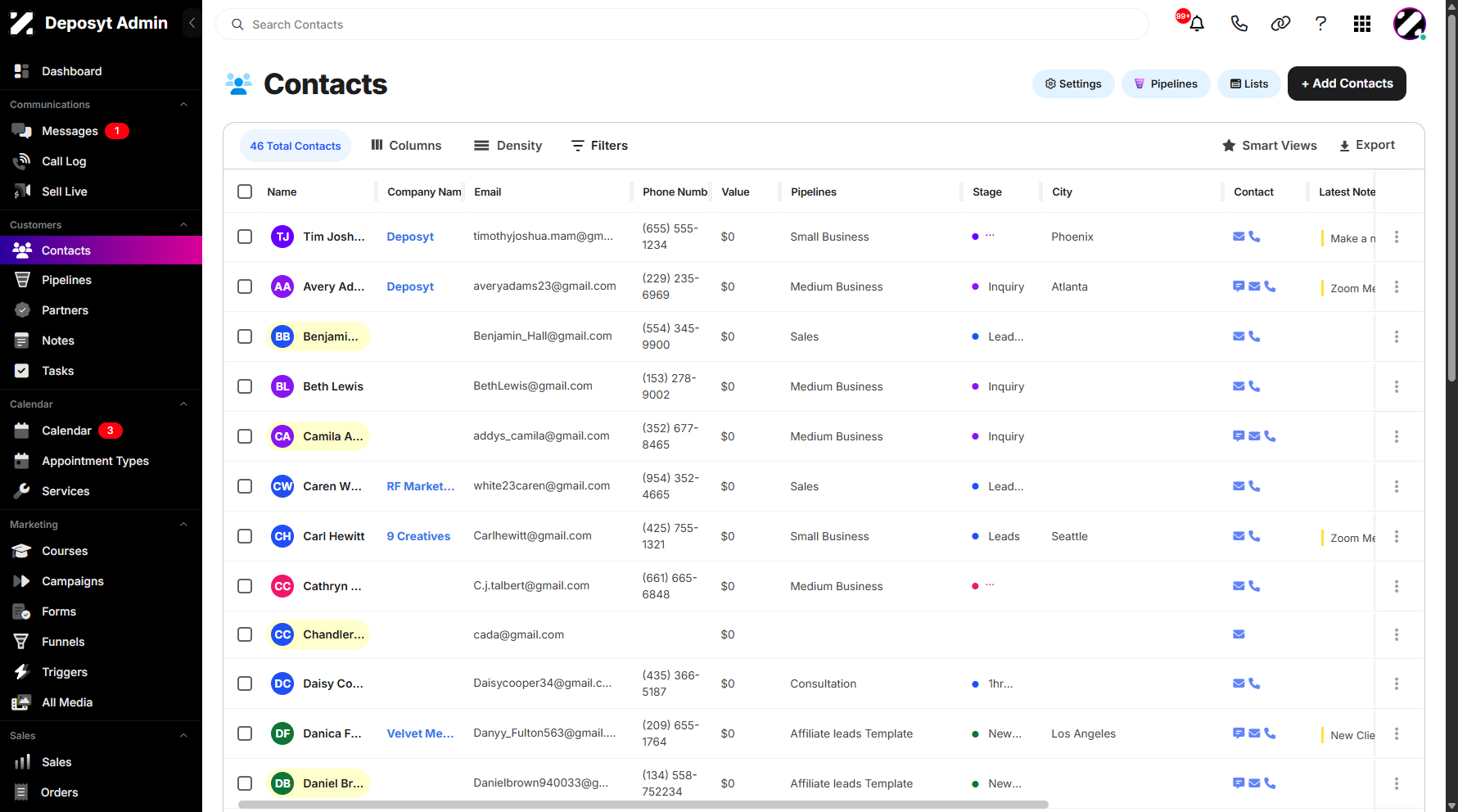Viewport: 1458px width, 812px height.
Task: Open the Velvet Me company link
Action: [x=420, y=733]
